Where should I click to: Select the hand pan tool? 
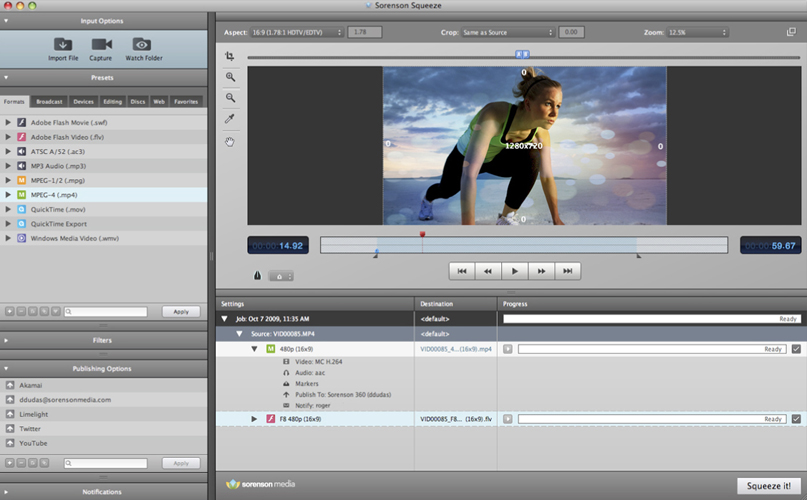click(230, 141)
